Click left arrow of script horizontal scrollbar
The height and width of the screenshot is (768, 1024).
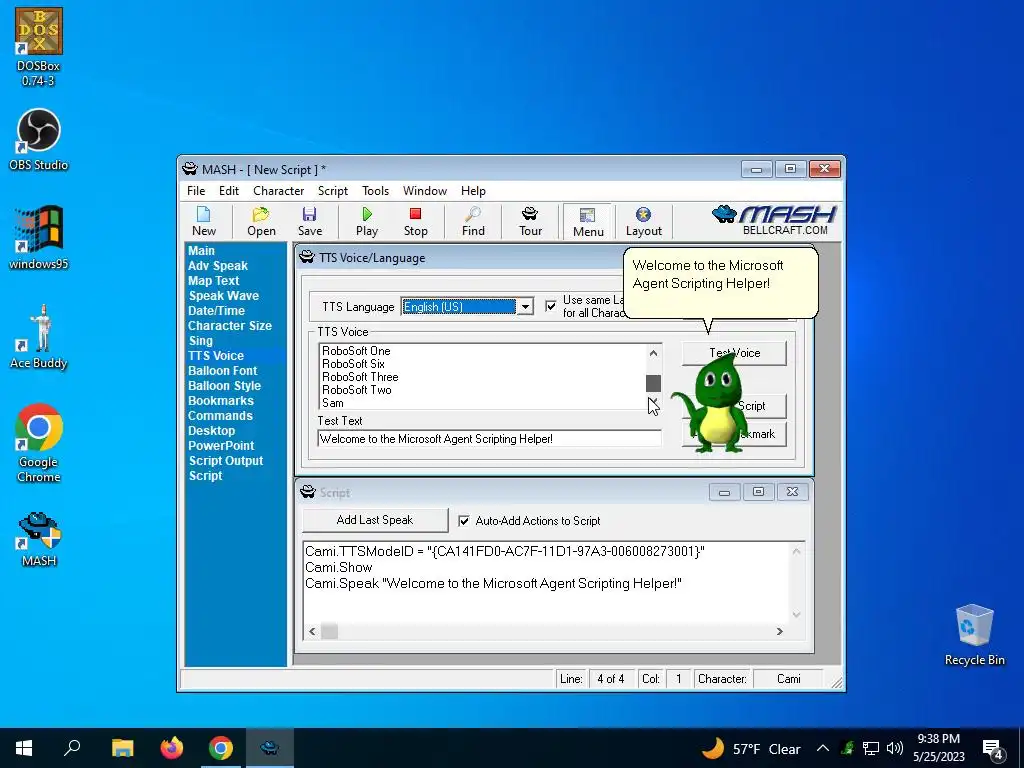[x=312, y=632]
